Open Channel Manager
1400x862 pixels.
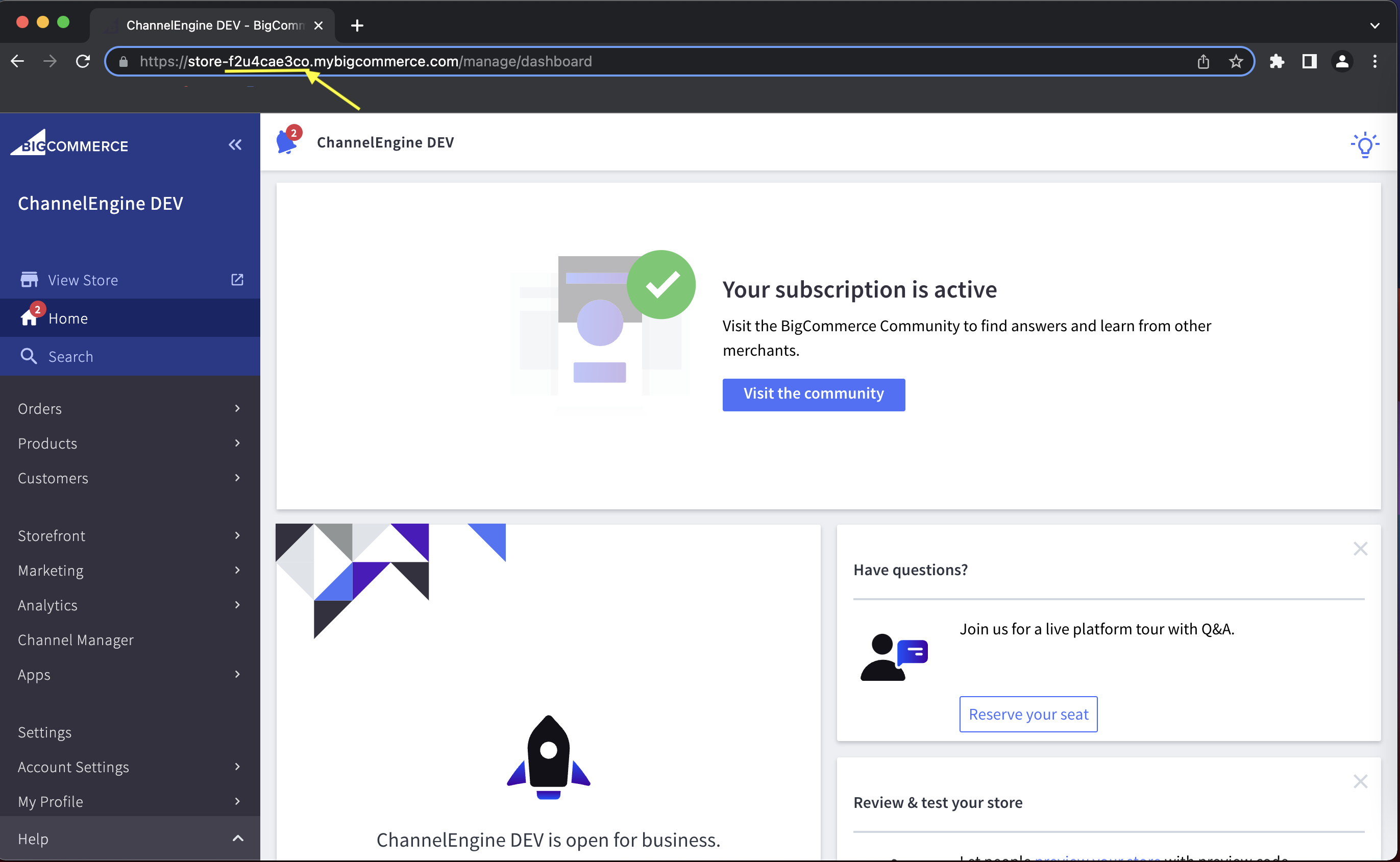[x=76, y=639]
